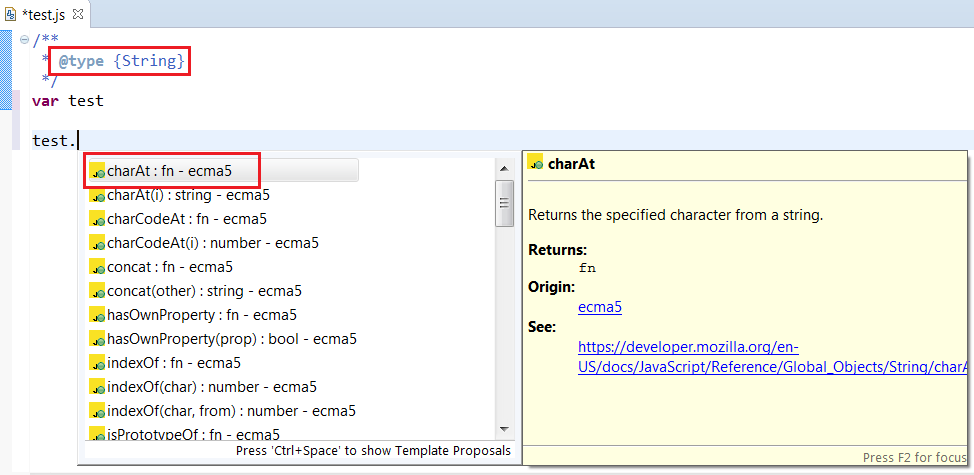974x475 pixels.
Task: Choose 'indexOf(char, from) : number' proposal
Action: coord(222,410)
